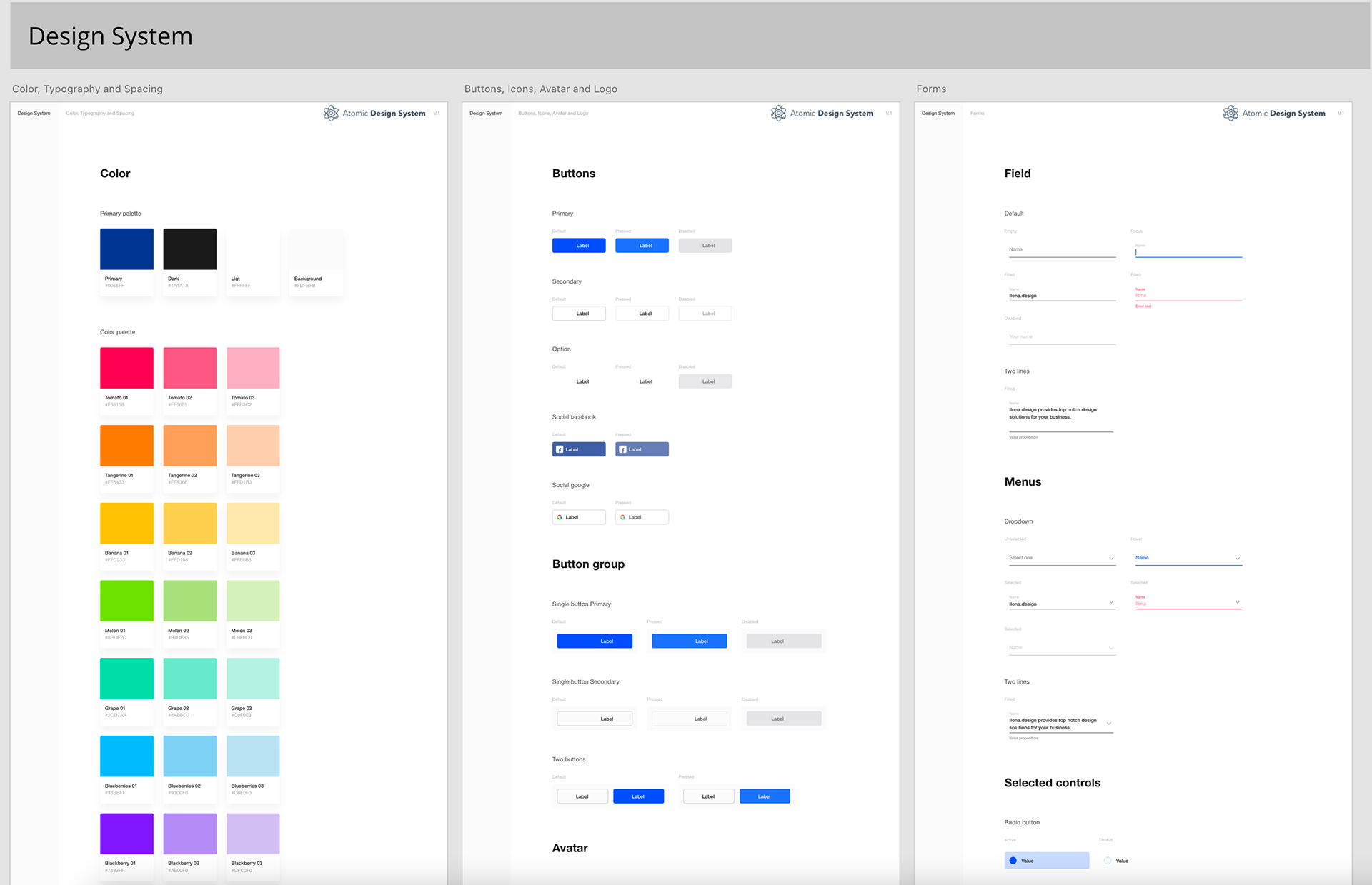
Task: Click the 'Button group' heading
Action: [x=588, y=564]
